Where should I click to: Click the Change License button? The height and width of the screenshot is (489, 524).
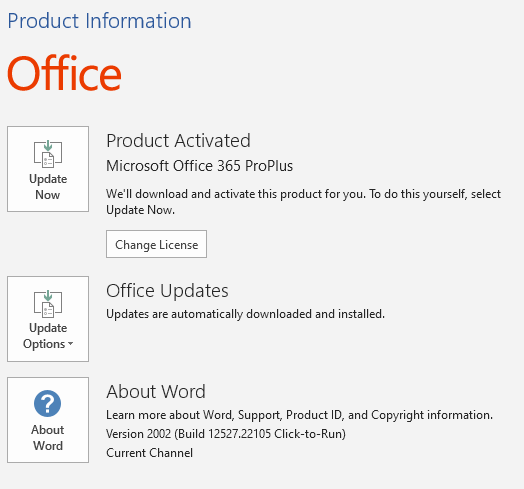point(156,244)
